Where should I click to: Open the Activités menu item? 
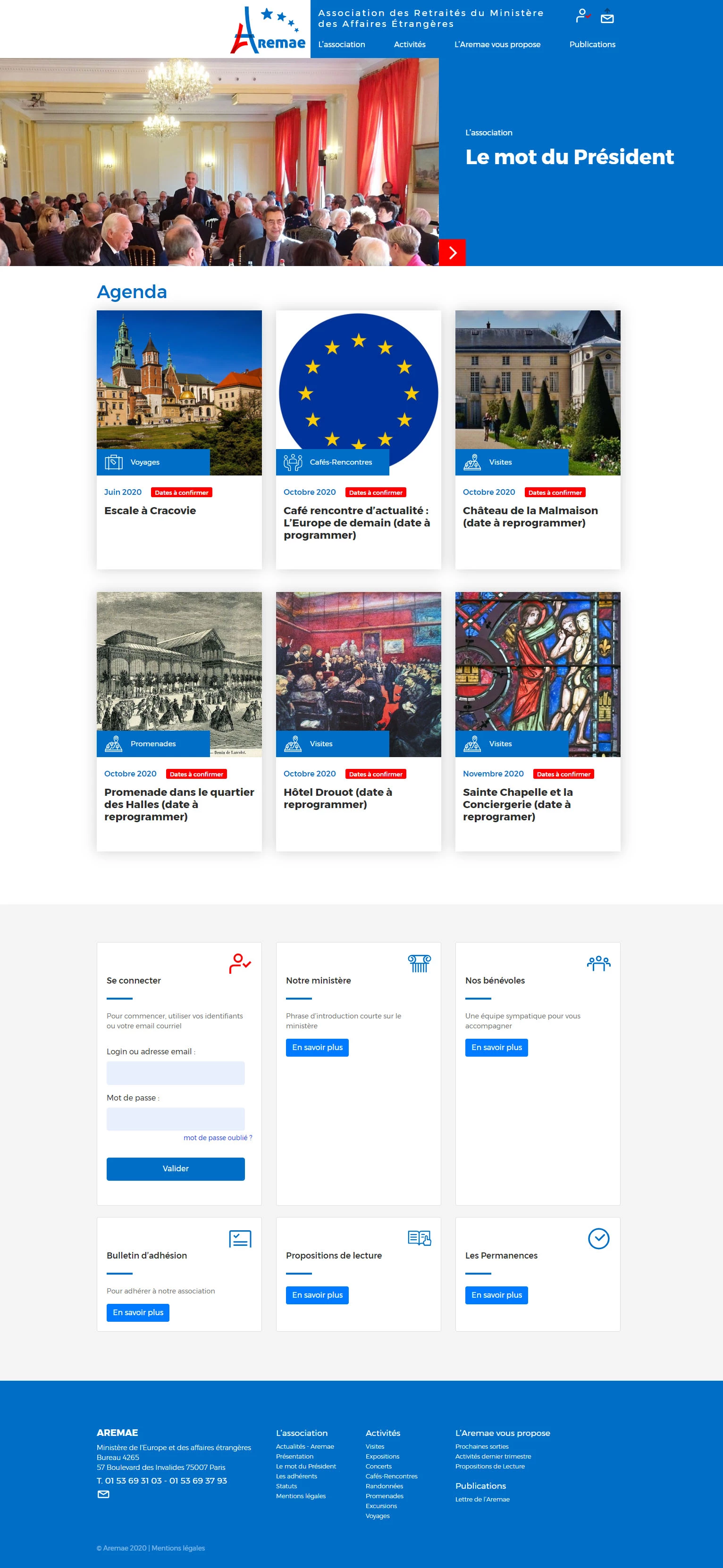point(410,44)
